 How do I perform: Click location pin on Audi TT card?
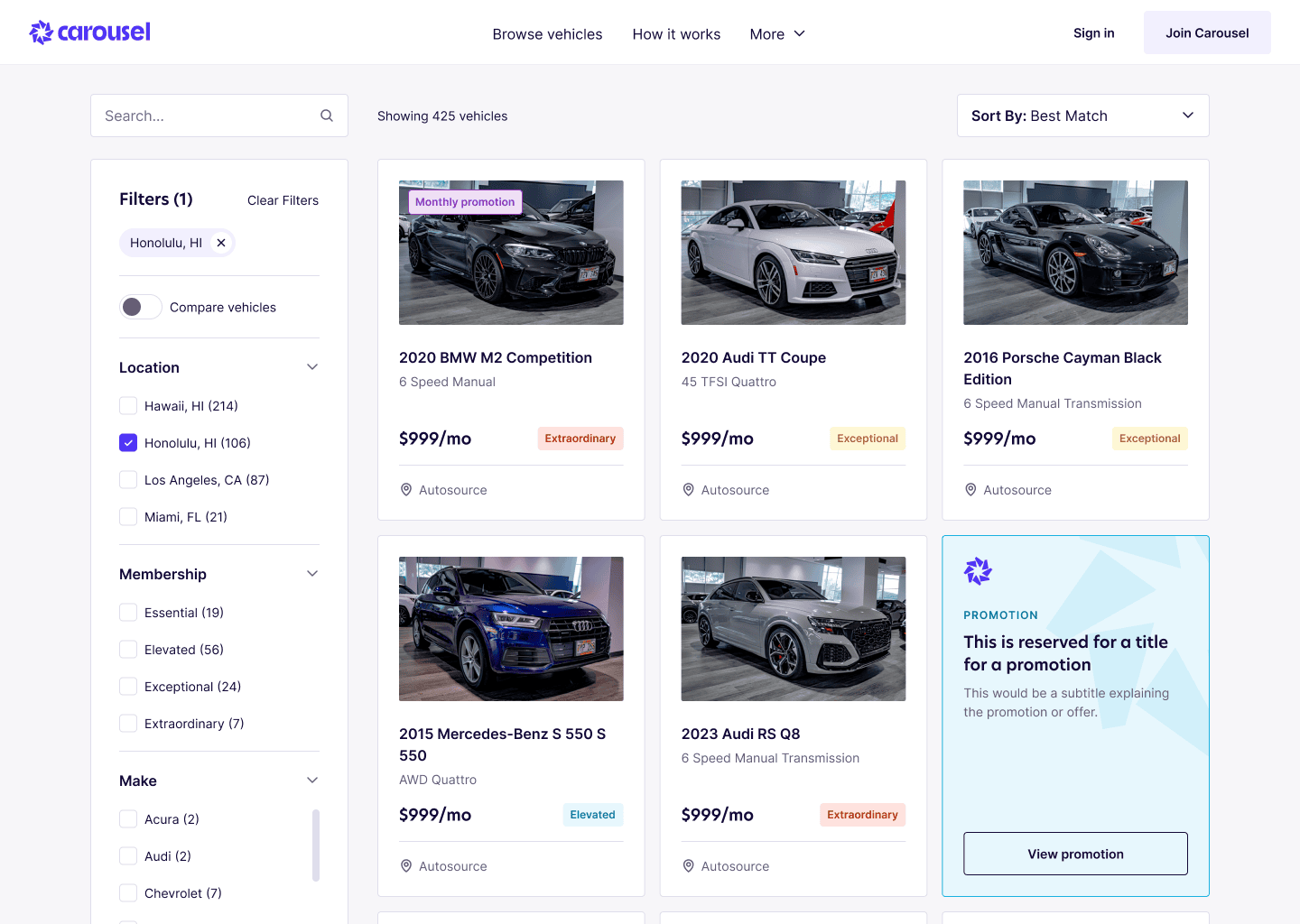coord(689,490)
